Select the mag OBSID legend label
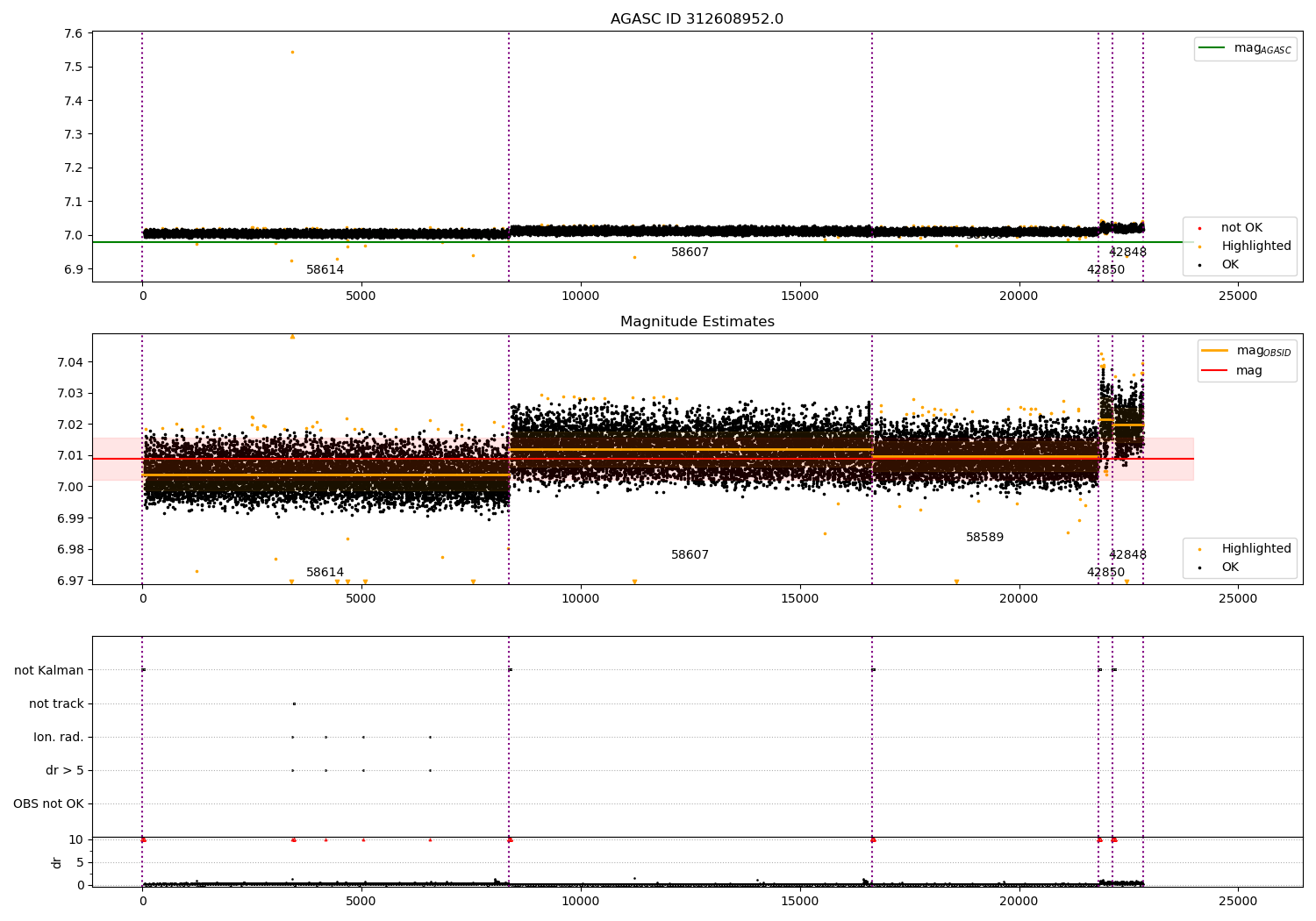Screen dimensions: 1316x921 [x=1263, y=351]
